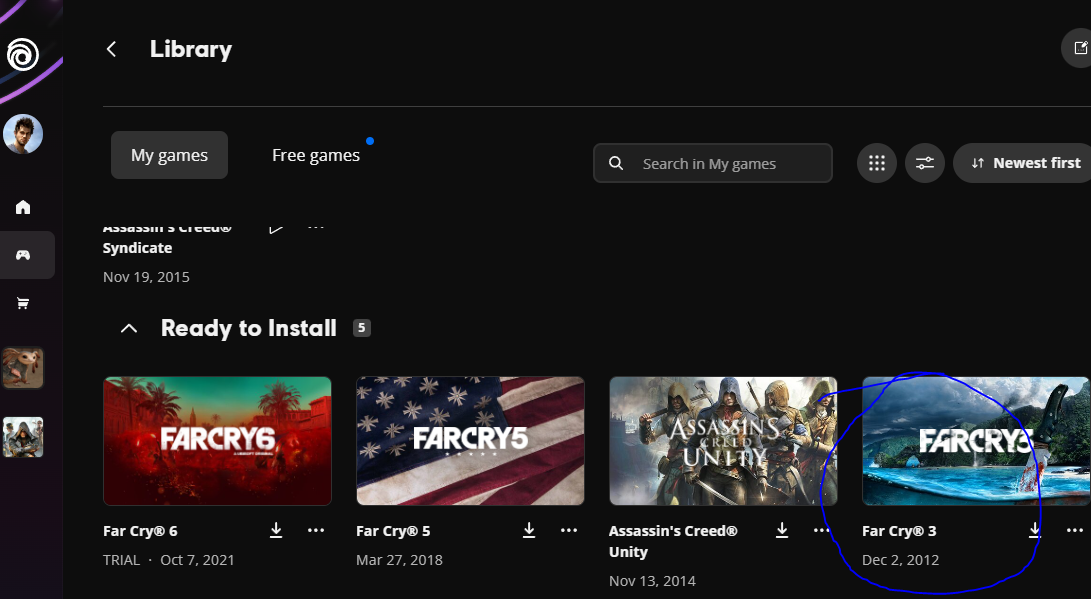Toggle grid view layout button

(877, 163)
